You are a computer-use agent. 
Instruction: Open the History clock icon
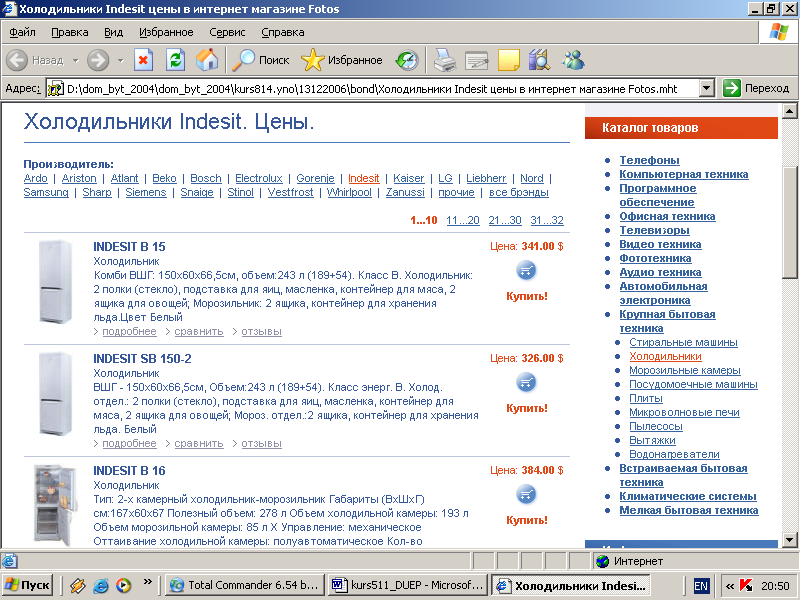click(407, 60)
